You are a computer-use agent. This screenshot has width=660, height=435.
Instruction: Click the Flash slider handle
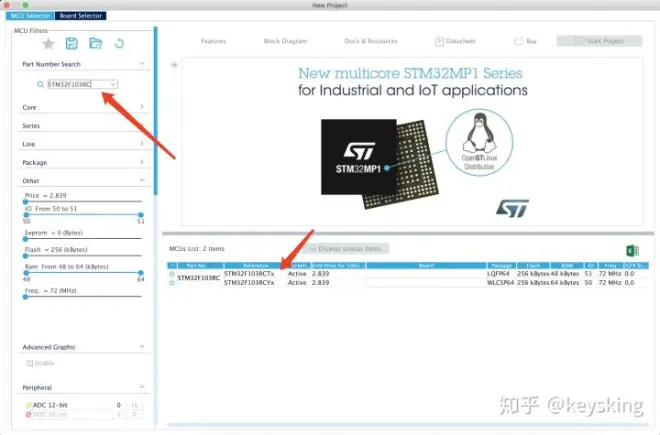26,256
